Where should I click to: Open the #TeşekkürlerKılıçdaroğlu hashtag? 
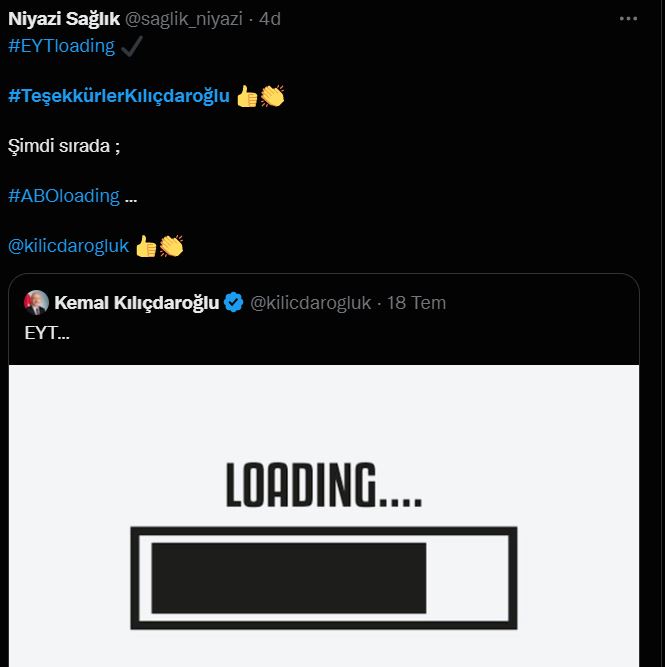coord(119,96)
